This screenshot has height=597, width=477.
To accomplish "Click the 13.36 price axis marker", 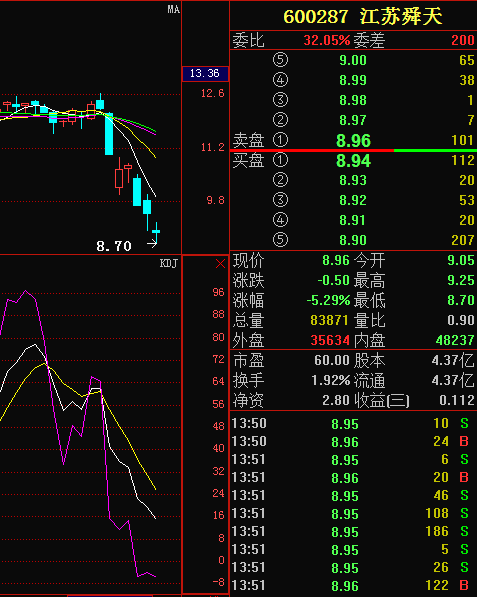I will pyautogui.click(x=205, y=73).
